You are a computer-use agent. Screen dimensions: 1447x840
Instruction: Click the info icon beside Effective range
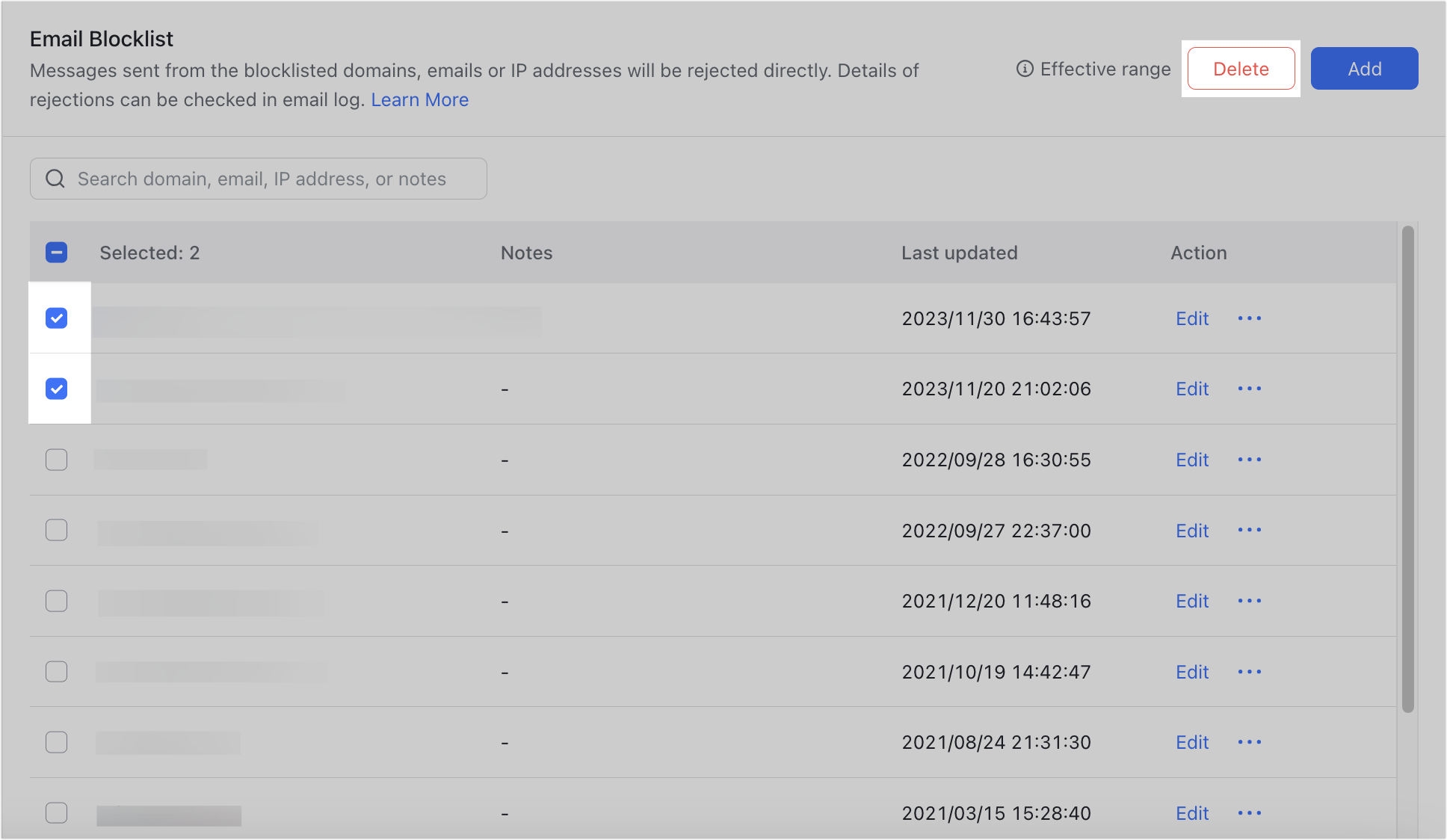tap(1024, 69)
